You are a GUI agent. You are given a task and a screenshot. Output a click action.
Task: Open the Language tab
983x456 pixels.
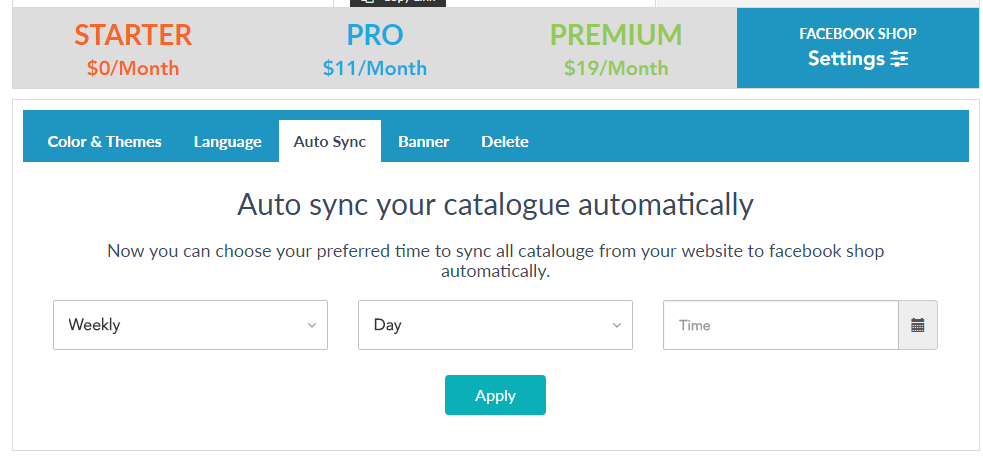(228, 142)
